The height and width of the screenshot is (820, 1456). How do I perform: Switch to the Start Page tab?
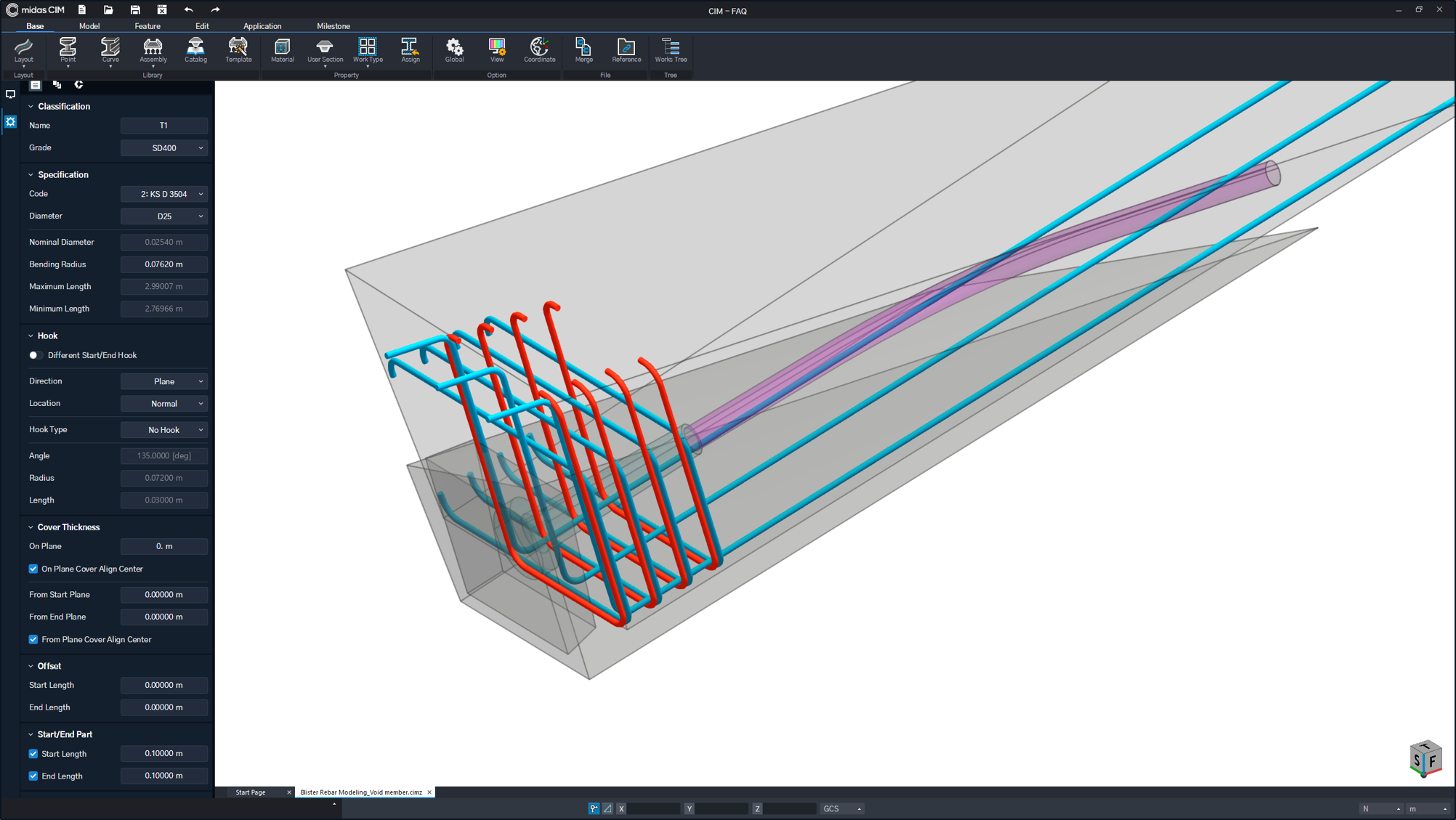click(x=251, y=792)
